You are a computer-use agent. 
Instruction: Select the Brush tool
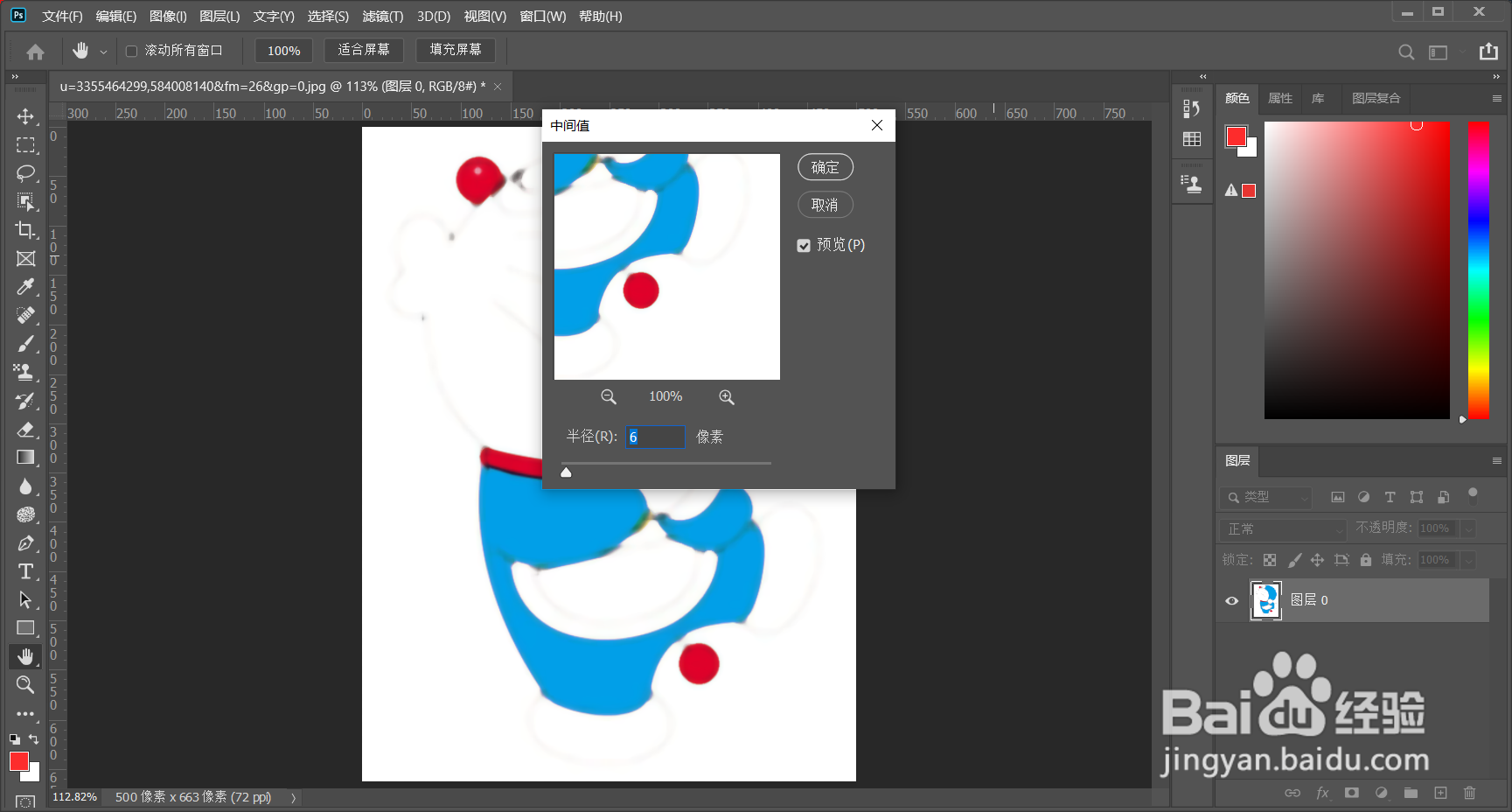click(x=25, y=344)
